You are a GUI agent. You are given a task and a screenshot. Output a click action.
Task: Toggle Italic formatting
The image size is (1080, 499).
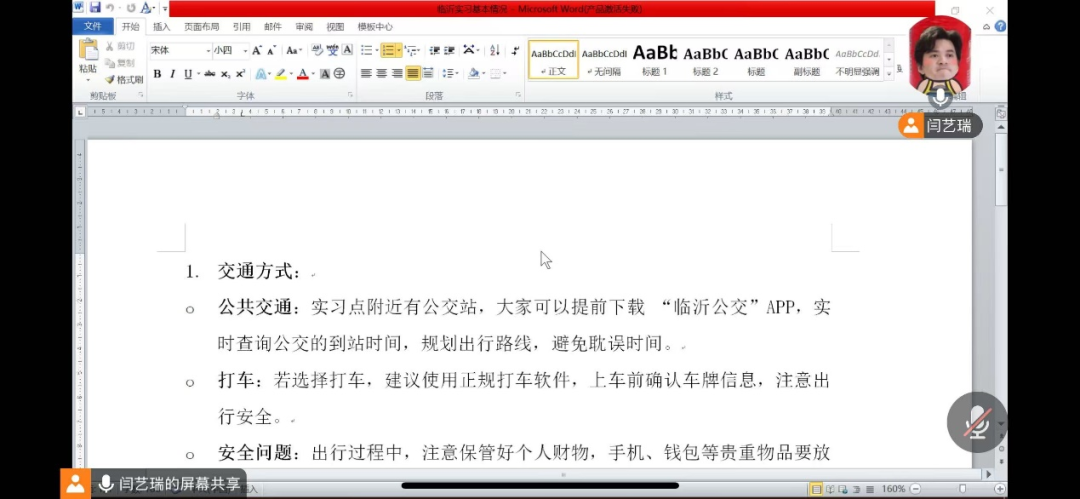click(172, 74)
